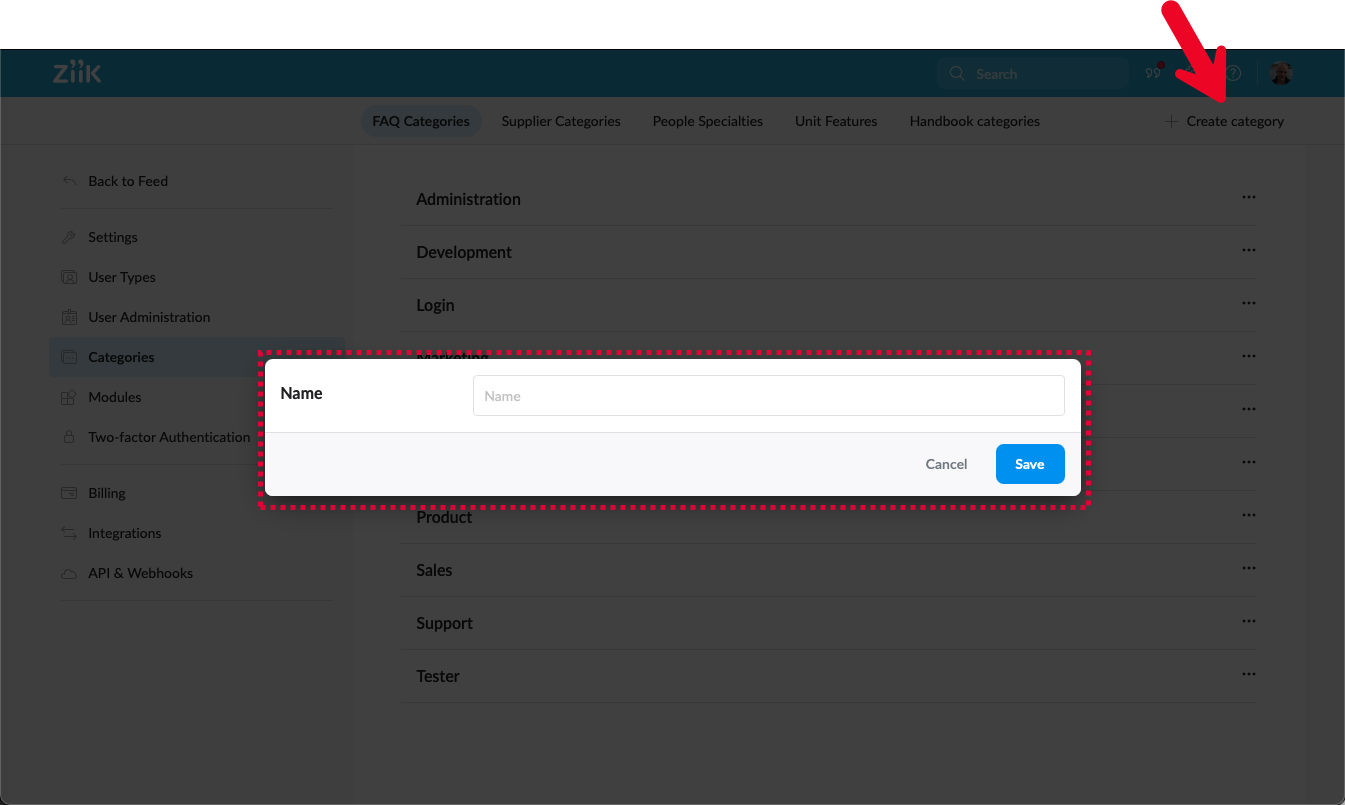Click the Ziik logo
This screenshot has width=1345, height=805.
[77, 73]
